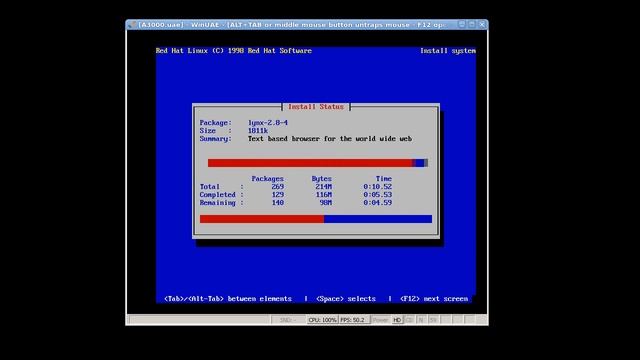
Task: Minimize the WinUAE window
Action: click(462, 24)
